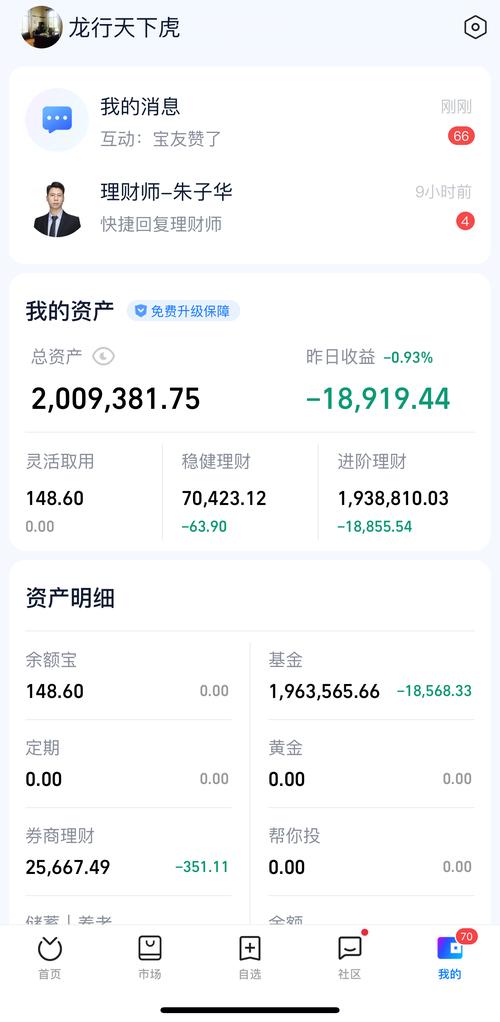500x1022 pixels.
Task: Tap the 25,667.49 amount
Action: click(x=68, y=868)
